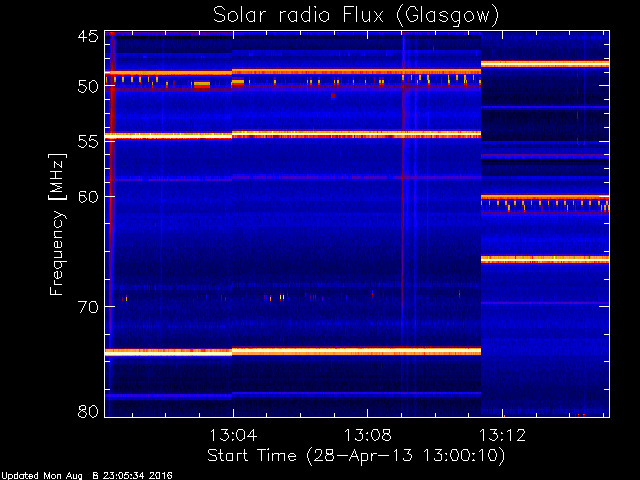The height and width of the screenshot is (480, 640).
Task: Click the 70 frequency tick label
Action: tap(88, 307)
